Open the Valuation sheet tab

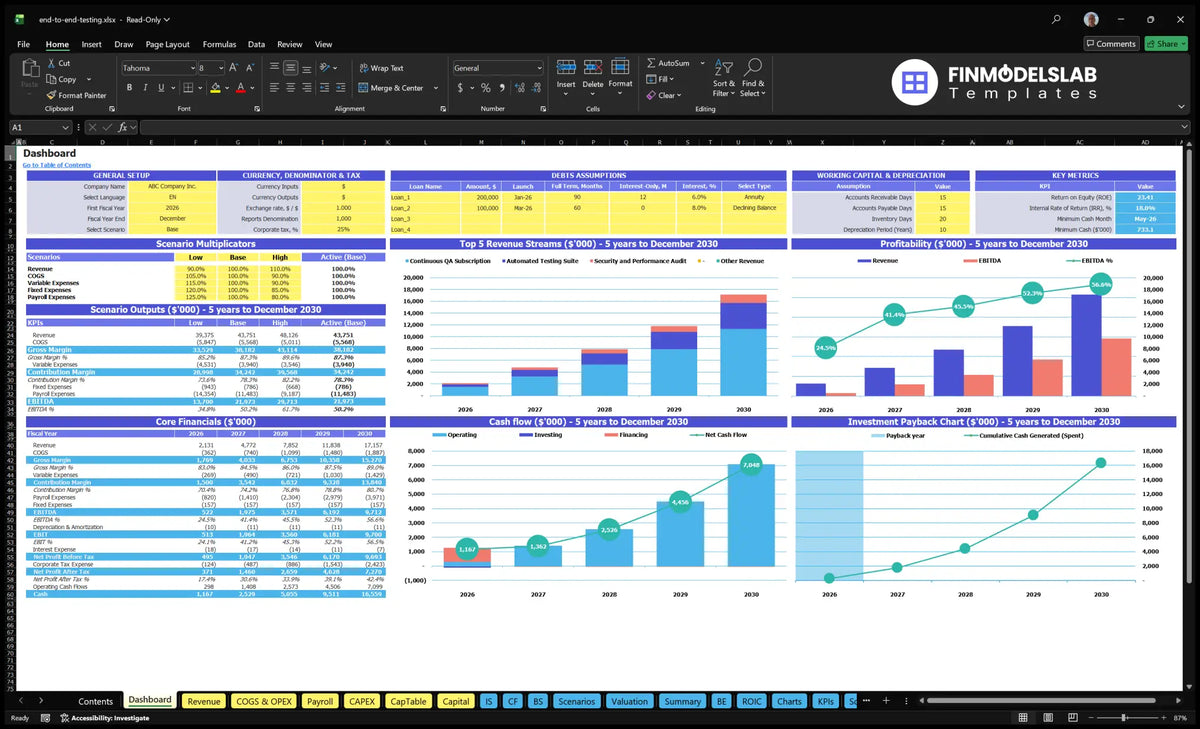click(x=629, y=701)
